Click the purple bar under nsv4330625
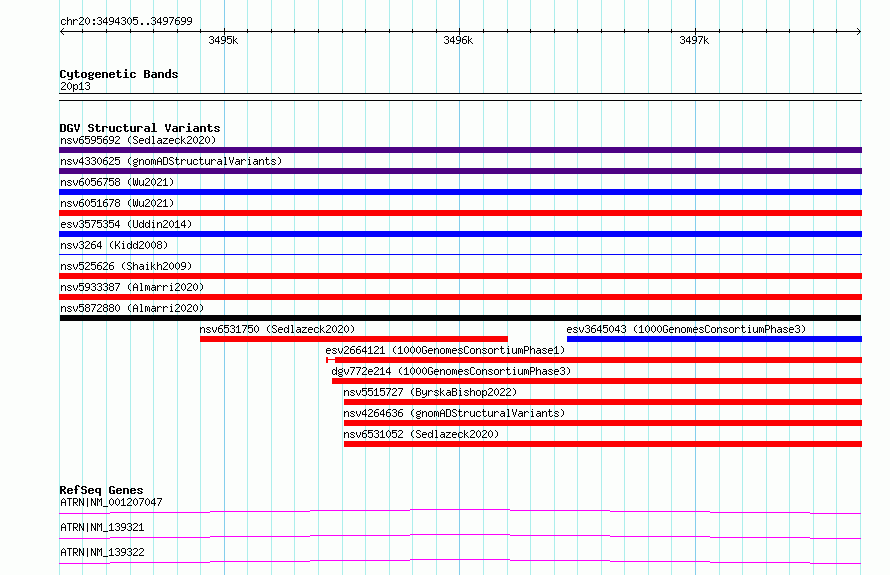Image resolution: width=890 pixels, height=575 pixels. click(460, 171)
